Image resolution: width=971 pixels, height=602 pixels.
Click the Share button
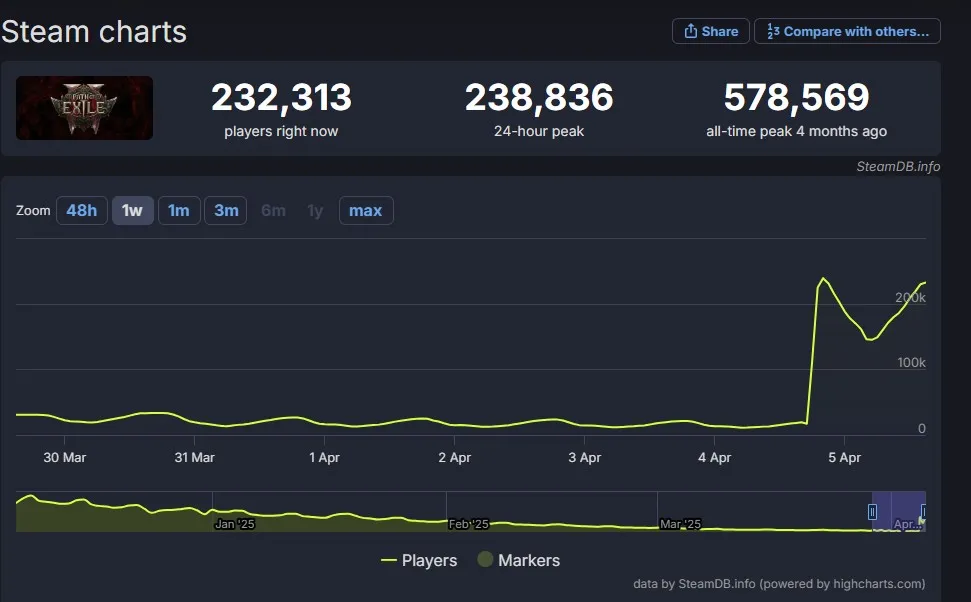[x=711, y=31]
